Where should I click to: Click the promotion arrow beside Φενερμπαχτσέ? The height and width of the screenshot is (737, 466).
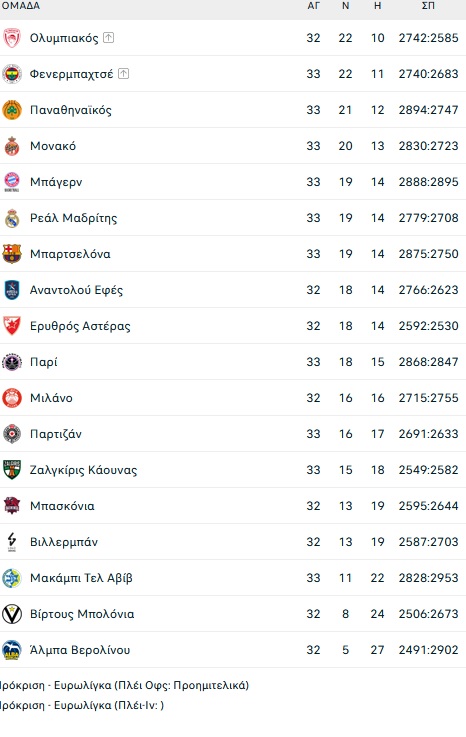pyautogui.click(x=123, y=73)
